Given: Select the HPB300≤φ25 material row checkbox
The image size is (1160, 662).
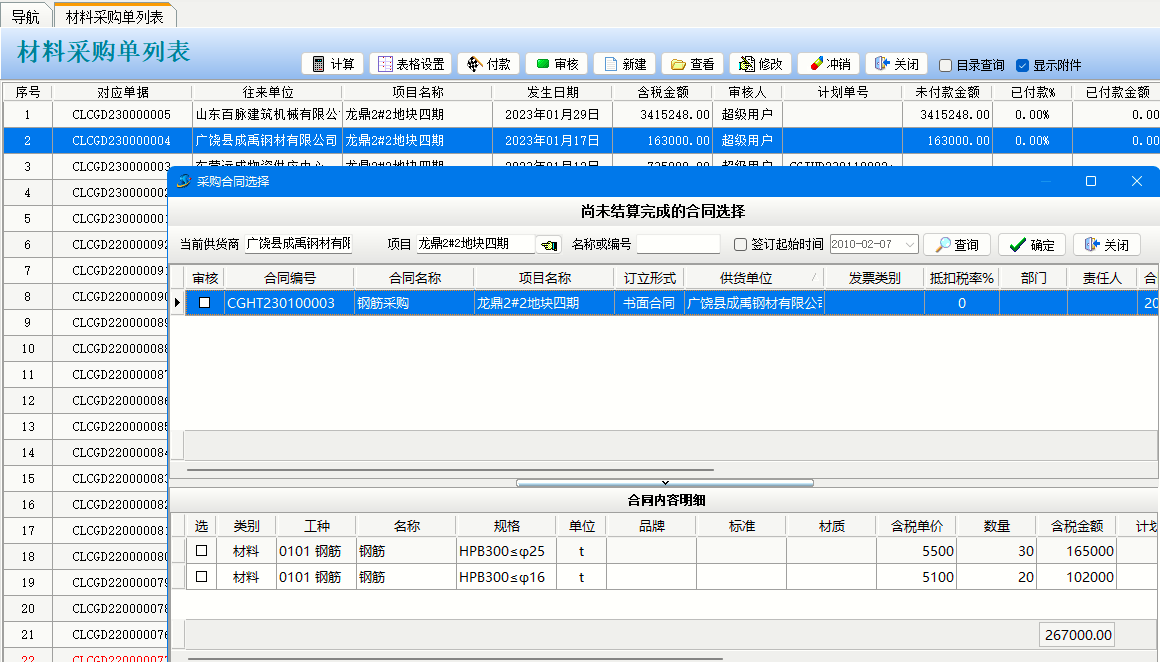Looking at the screenshot, I should point(202,551).
